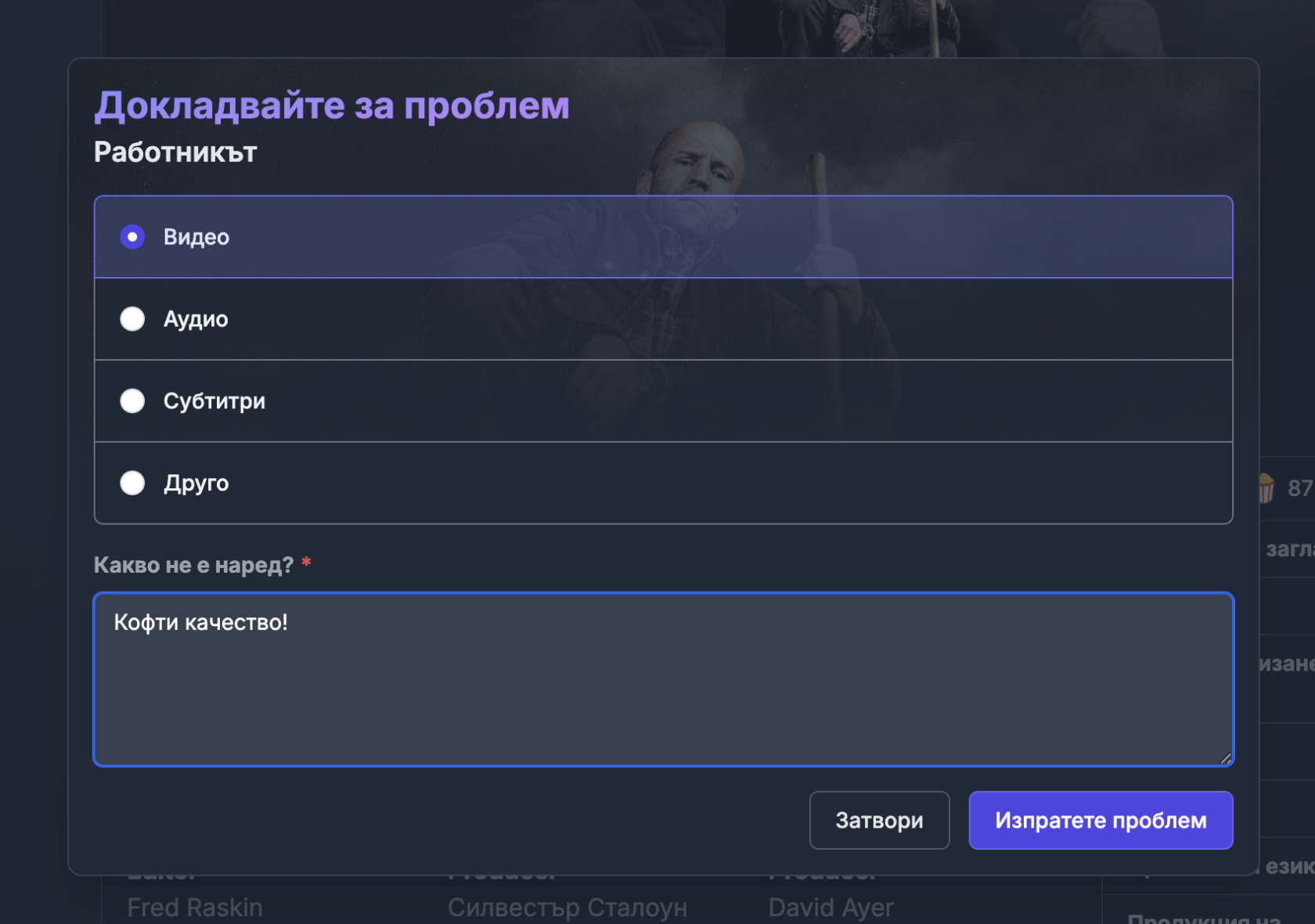Screen dimensions: 1315x924
Task: Click the Докладвайте за проблем heading
Action: [332, 104]
